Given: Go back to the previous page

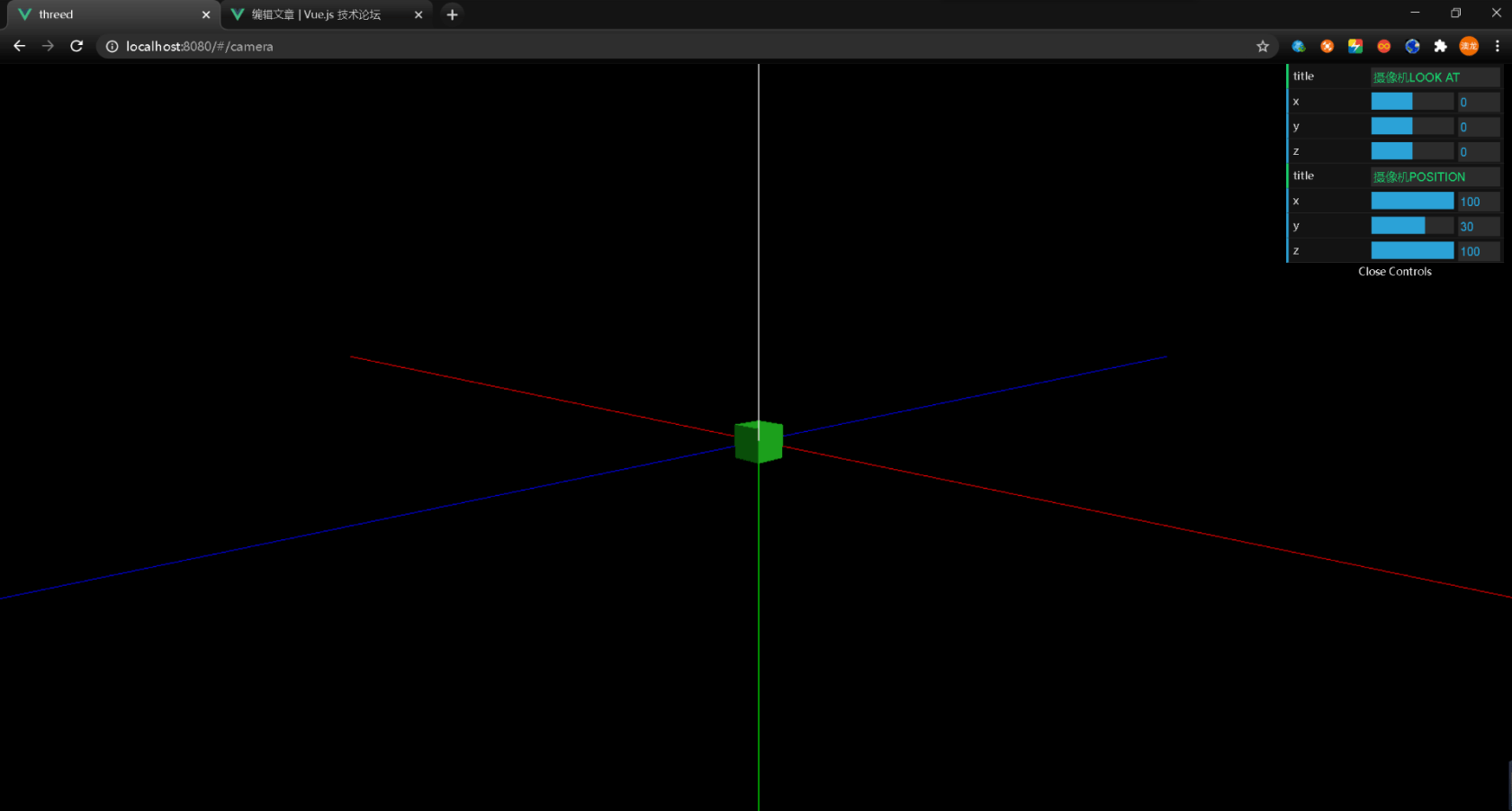Looking at the screenshot, I should pyautogui.click(x=19, y=46).
